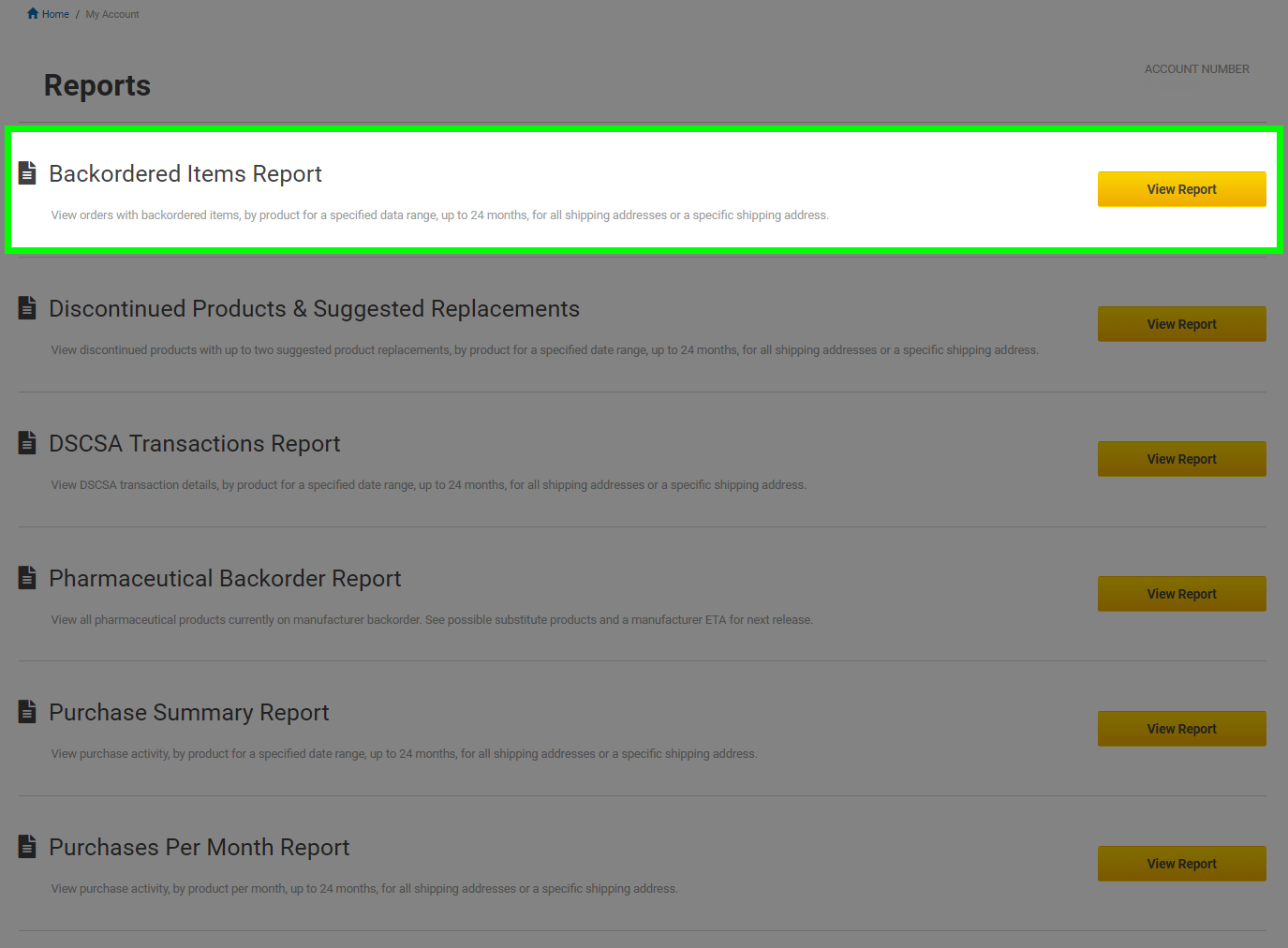The height and width of the screenshot is (948, 1288).
Task: Click document icon beside Purchases Per Month Report
Action: (27, 847)
